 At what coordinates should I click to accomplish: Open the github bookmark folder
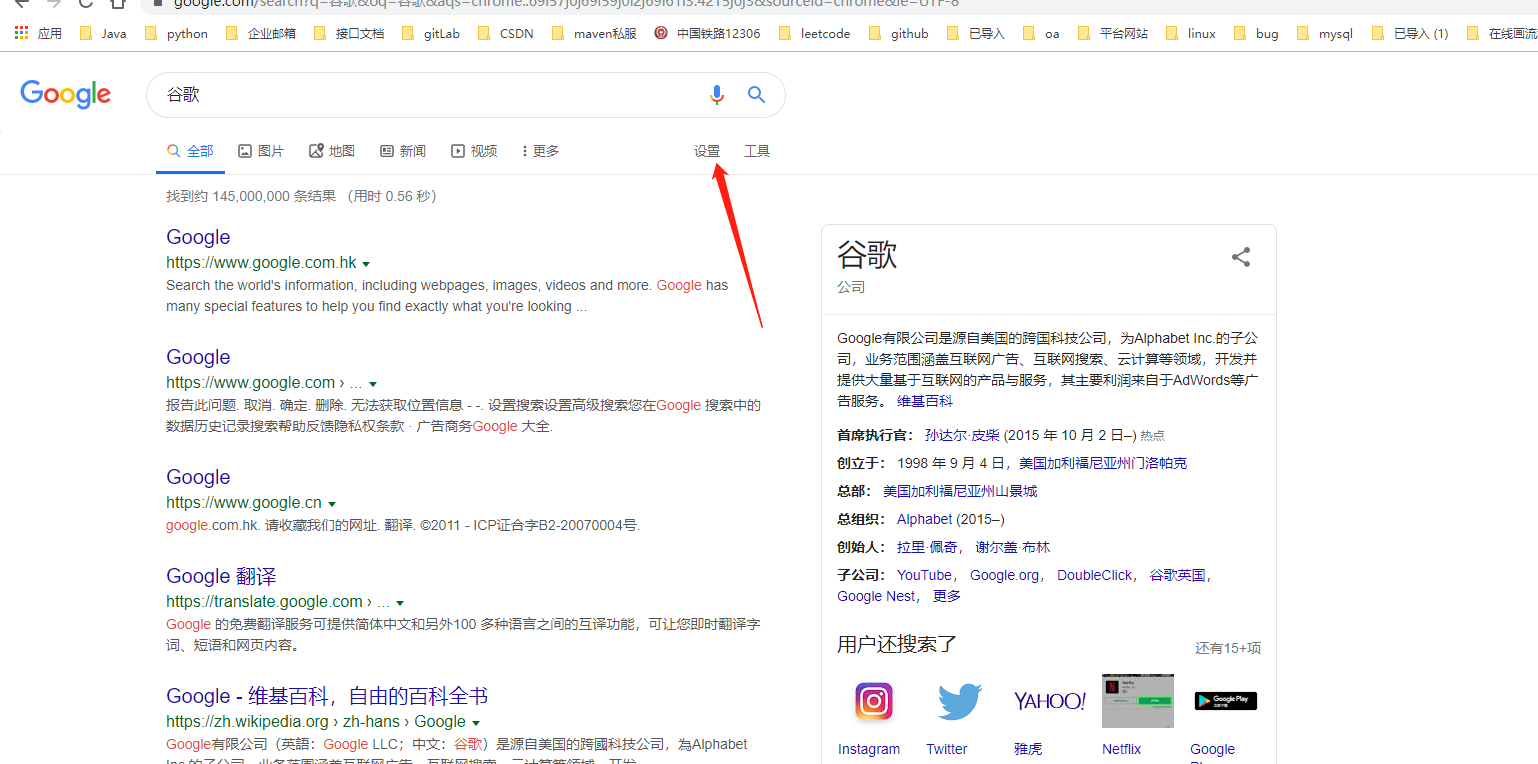click(x=899, y=33)
